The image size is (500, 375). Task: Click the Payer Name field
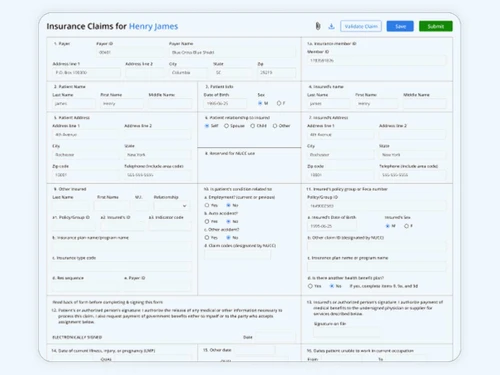pos(232,52)
